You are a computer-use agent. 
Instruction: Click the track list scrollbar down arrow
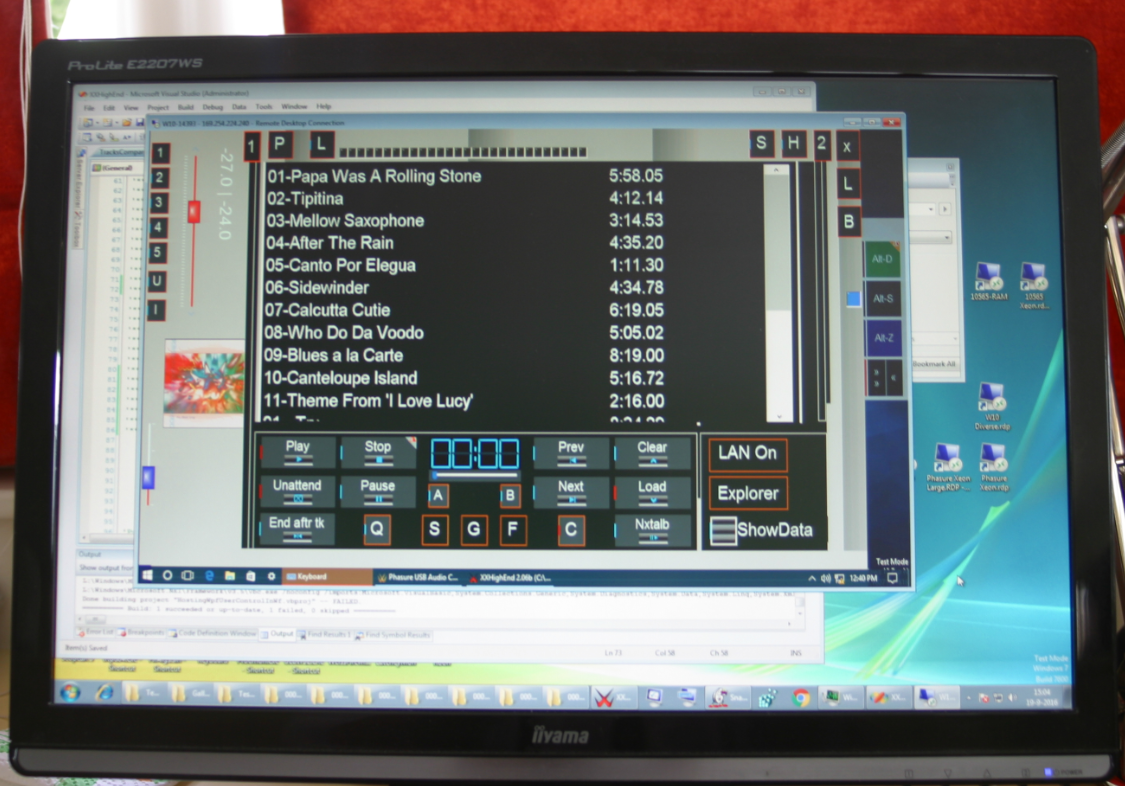[x=780, y=416]
